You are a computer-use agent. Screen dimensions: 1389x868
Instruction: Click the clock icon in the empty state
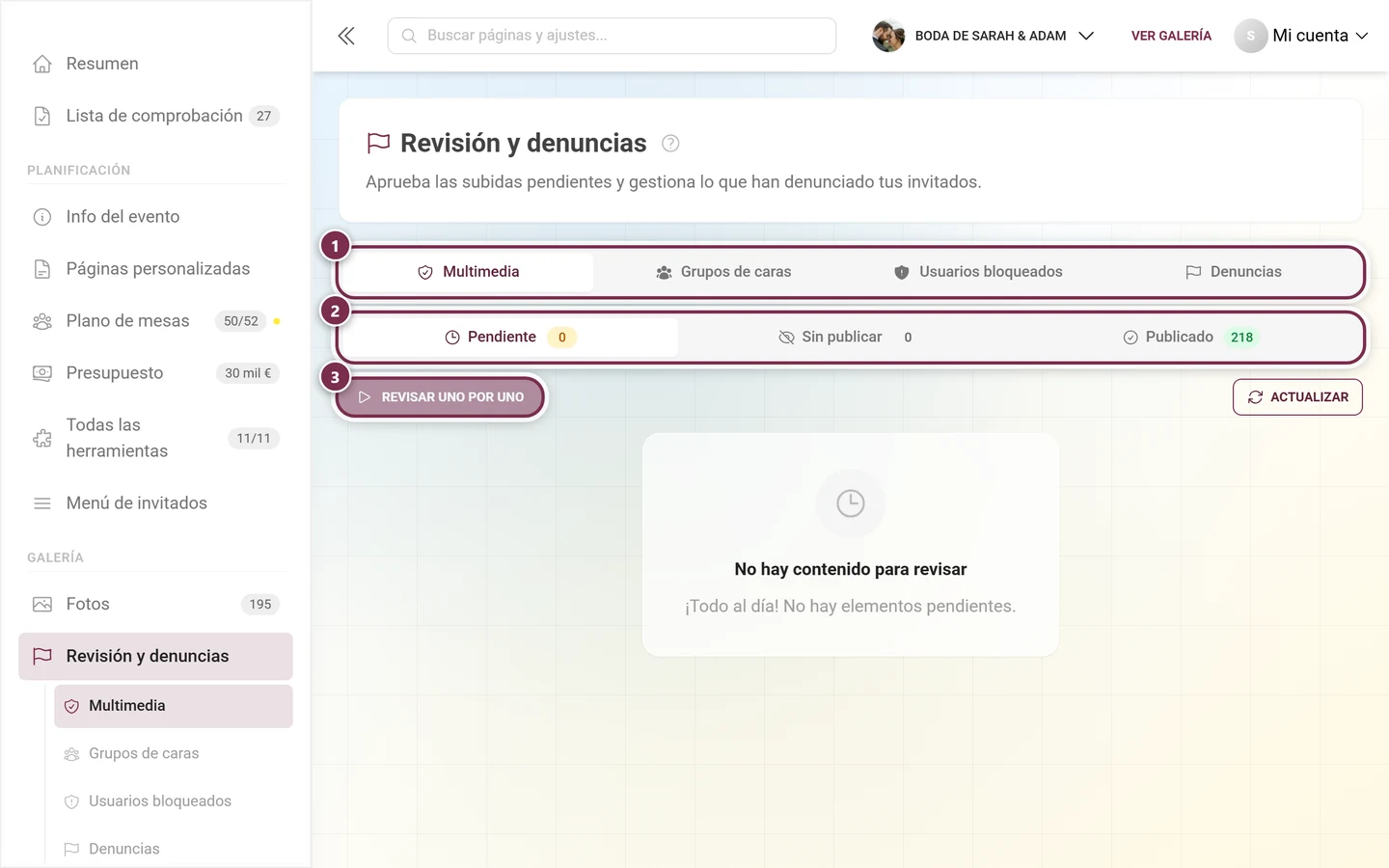click(x=851, y=503)
